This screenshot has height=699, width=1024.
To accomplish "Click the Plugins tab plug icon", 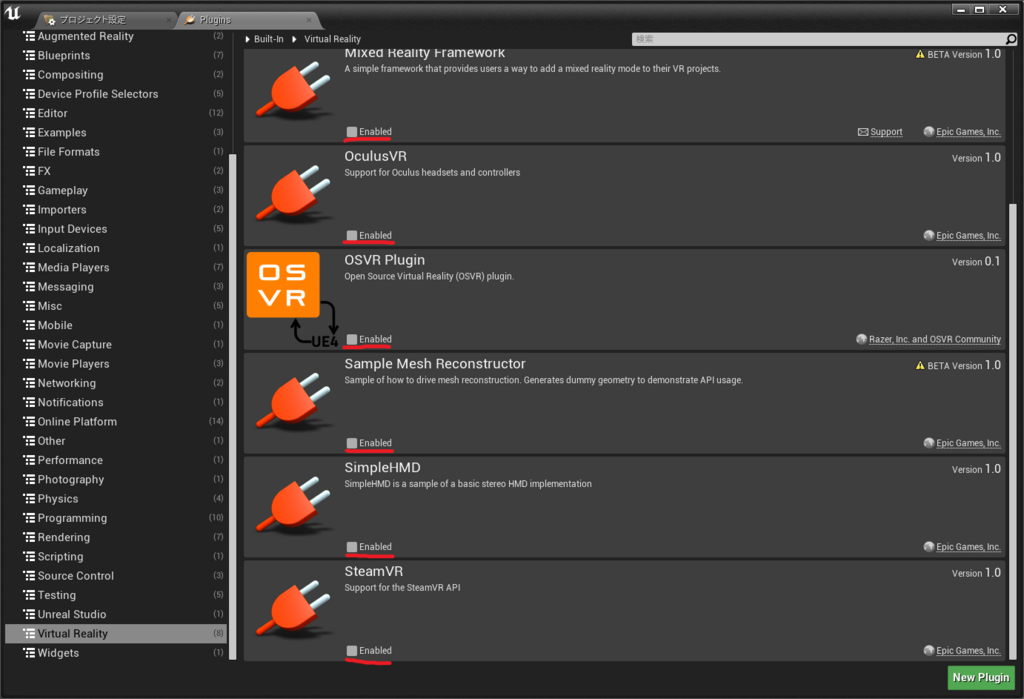I will coord(190,20).
